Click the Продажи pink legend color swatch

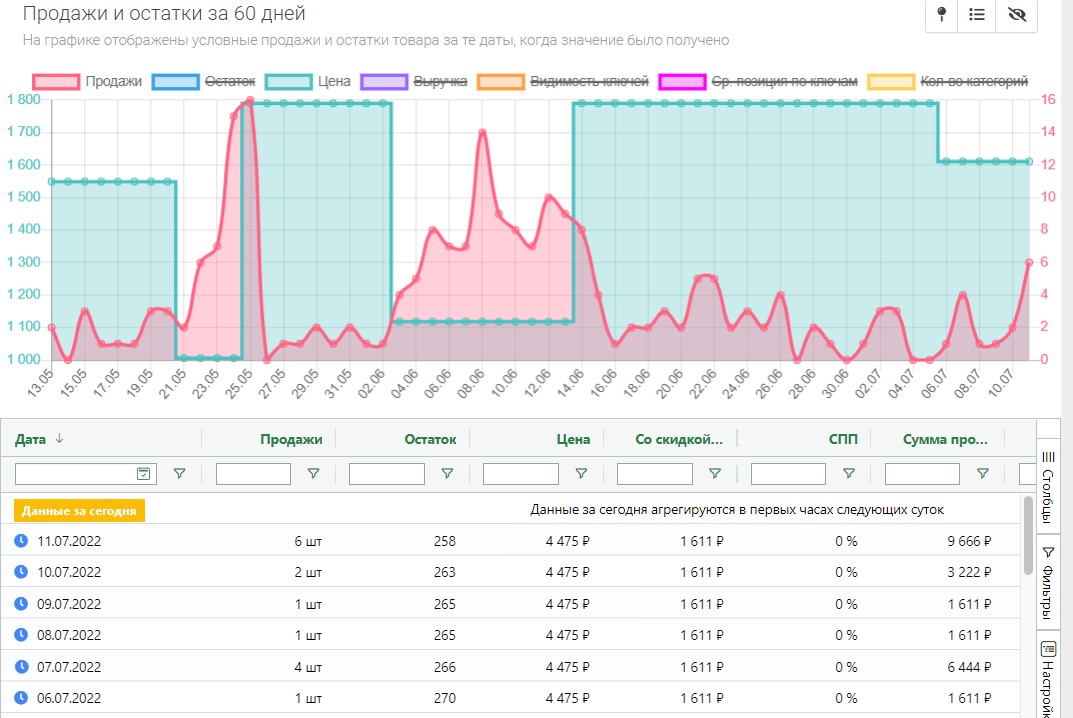pyautogui.click(x=56, y=81)
